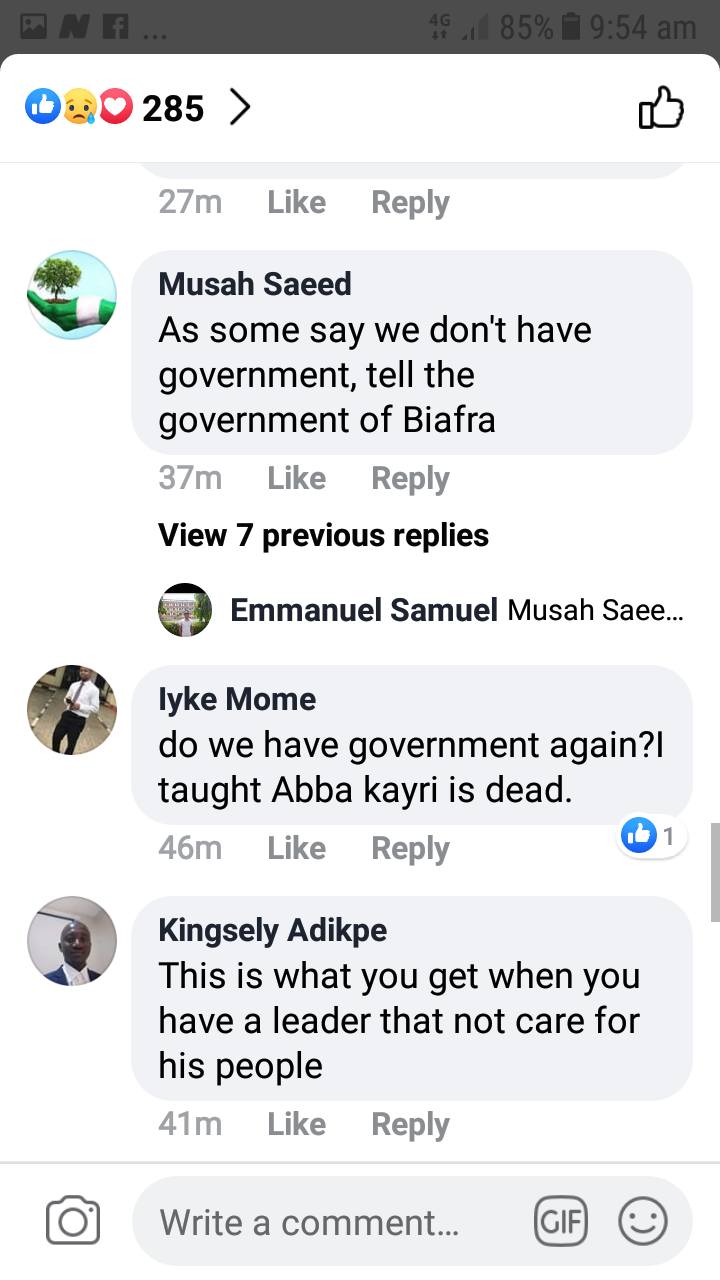Like Musah Saeed's comment
720x1280 pixels.
pos(296,478)
